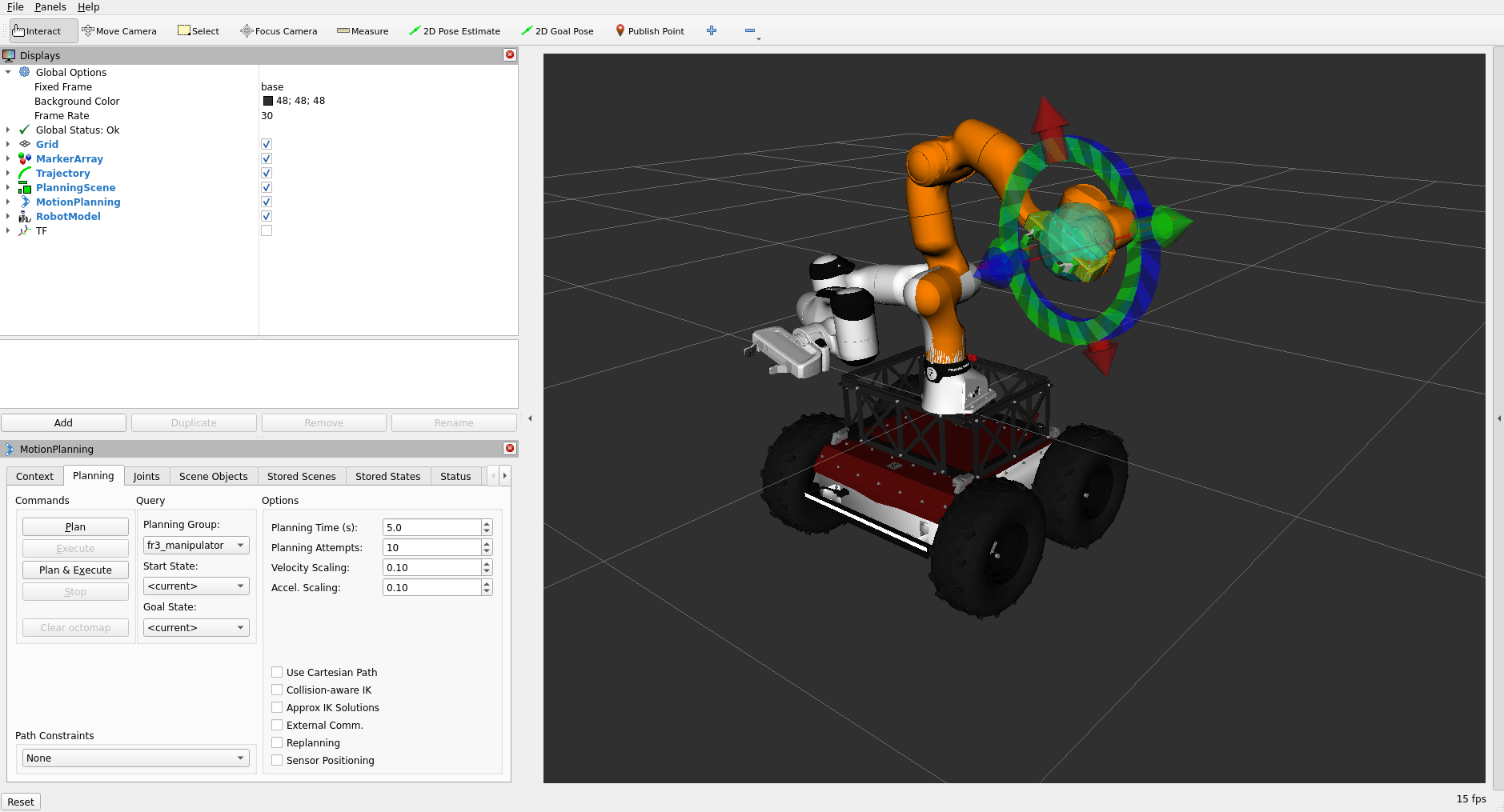This screenshot has width=1504, height=812.
Task: Open the Scene Objects tab
Action: [x=214, y=476]
